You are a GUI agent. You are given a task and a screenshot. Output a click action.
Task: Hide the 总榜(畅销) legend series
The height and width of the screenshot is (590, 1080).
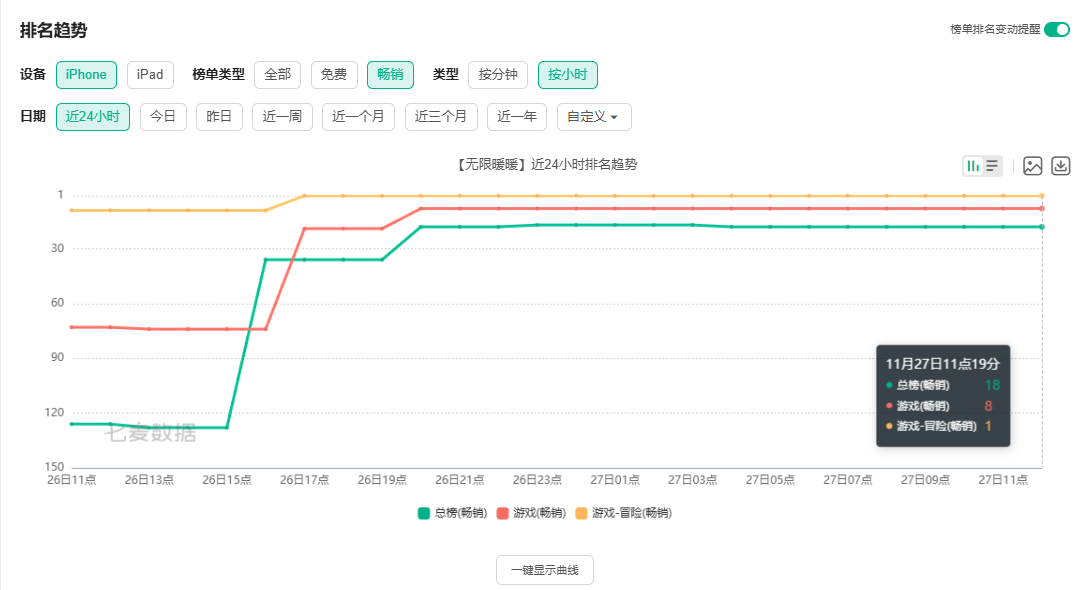coord(454,512)
